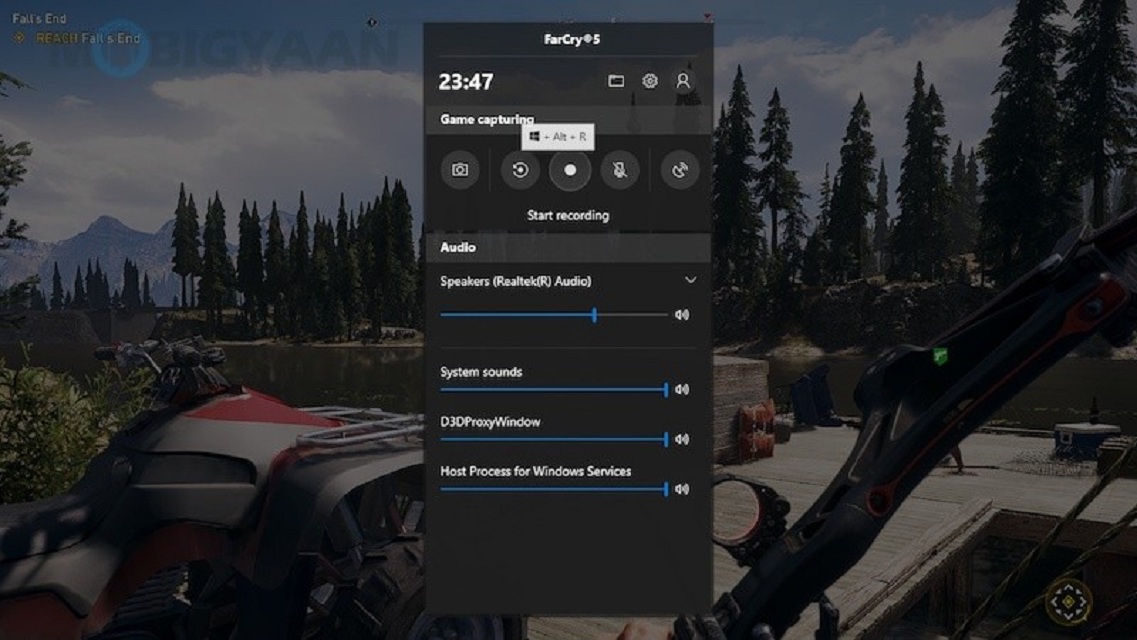Take a screenshot with the camera icon
Screen dimensions: 1137x640
(458, 169)
